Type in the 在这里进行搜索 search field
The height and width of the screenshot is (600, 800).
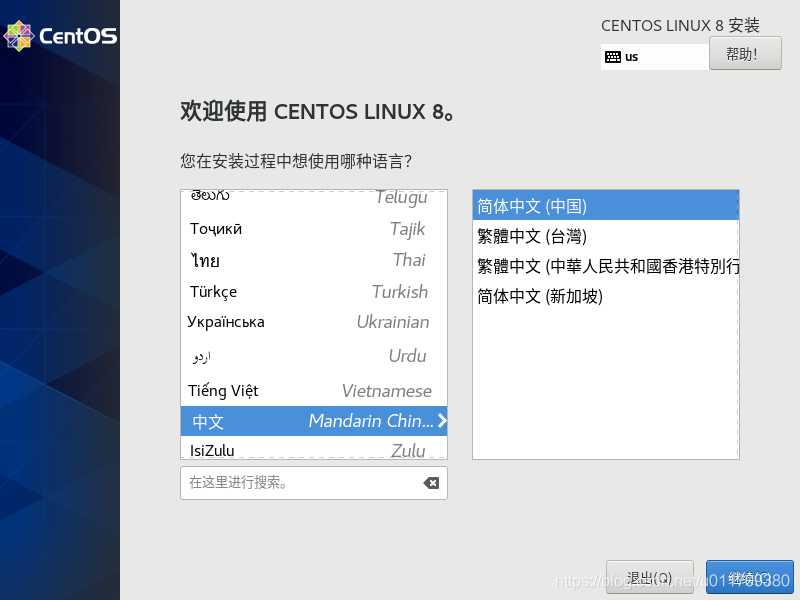point(300,483)
